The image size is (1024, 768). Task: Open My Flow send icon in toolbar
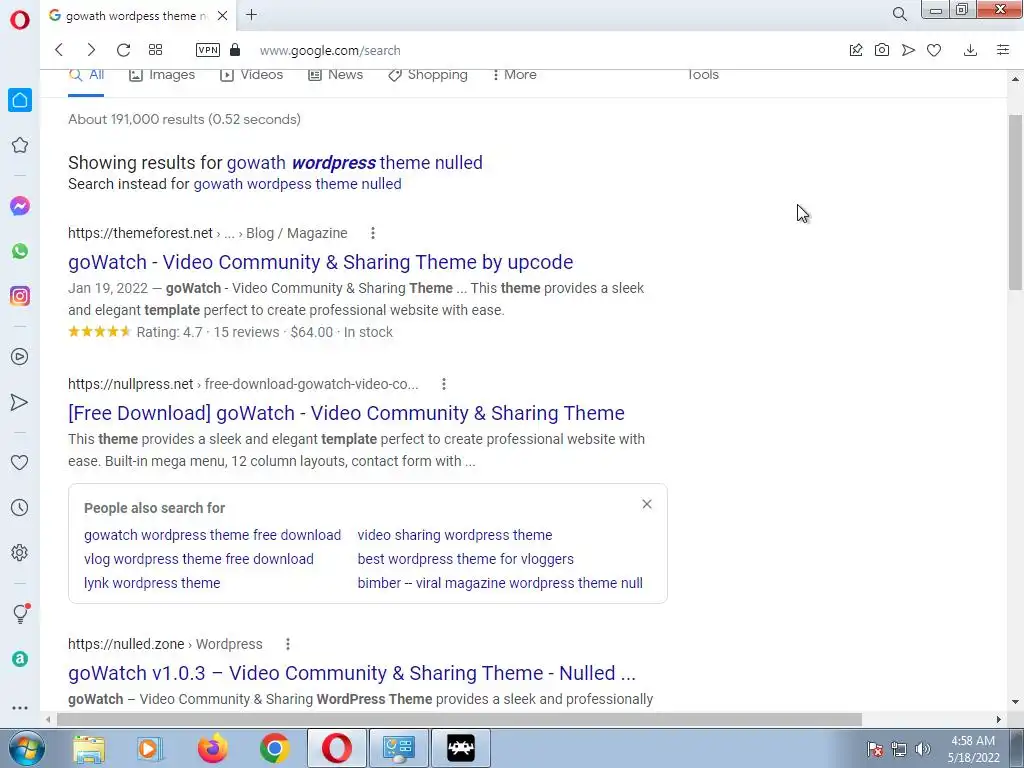[x=908, y=50]
